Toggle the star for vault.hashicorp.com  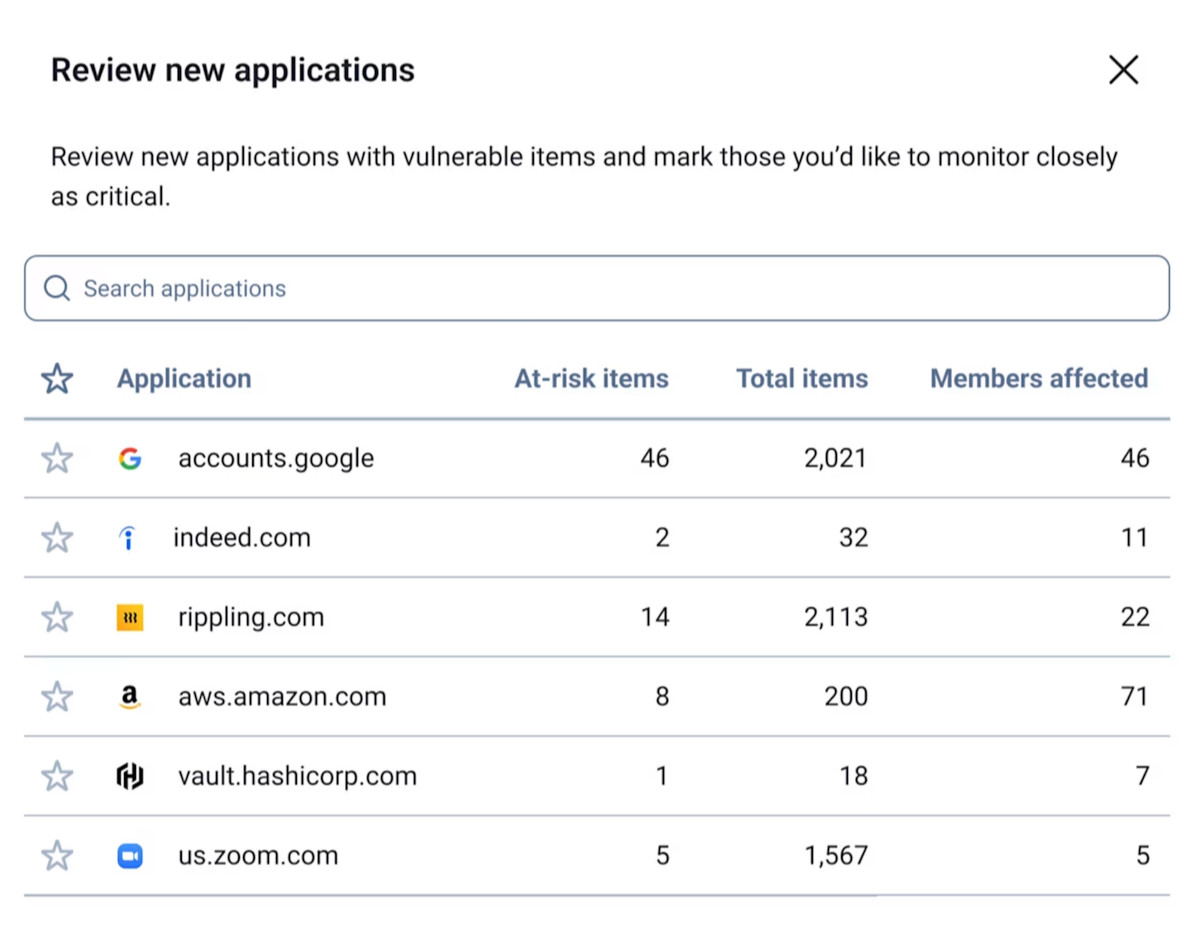click(57, 776)
